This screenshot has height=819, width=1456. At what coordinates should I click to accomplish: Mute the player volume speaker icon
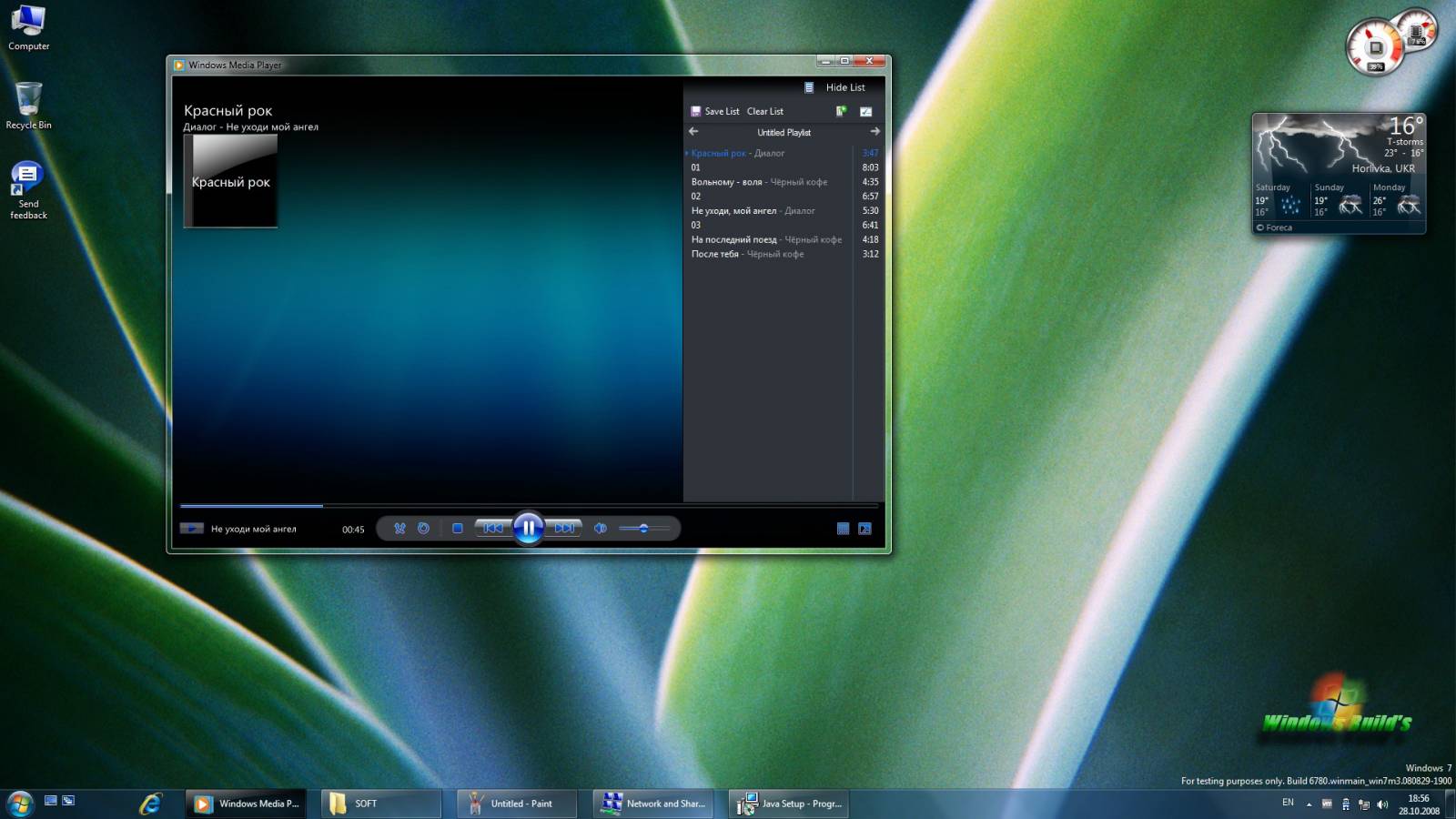point(601,528)
